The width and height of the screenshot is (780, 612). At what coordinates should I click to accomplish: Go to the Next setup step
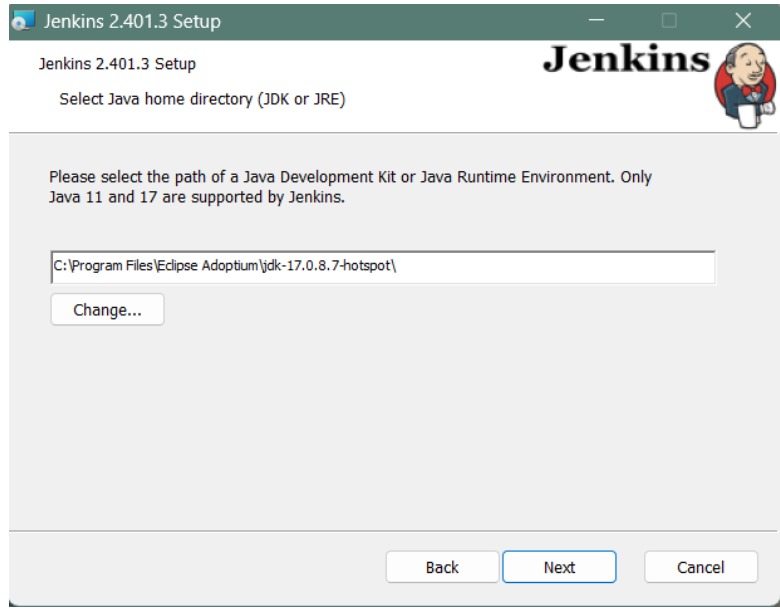coord(559,567)
